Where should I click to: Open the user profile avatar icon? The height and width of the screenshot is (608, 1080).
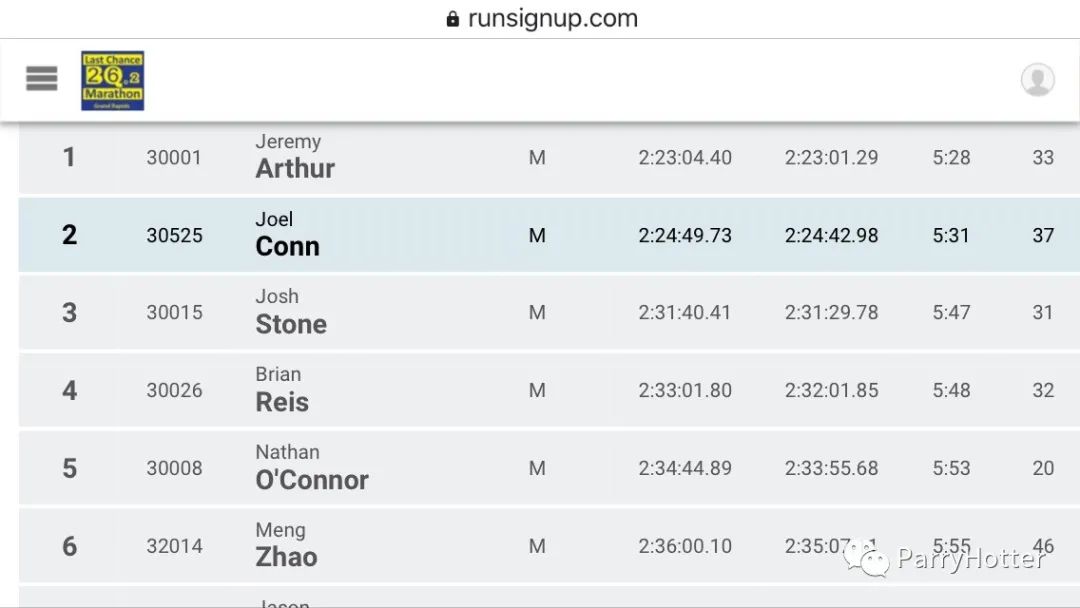(1037, 79)
